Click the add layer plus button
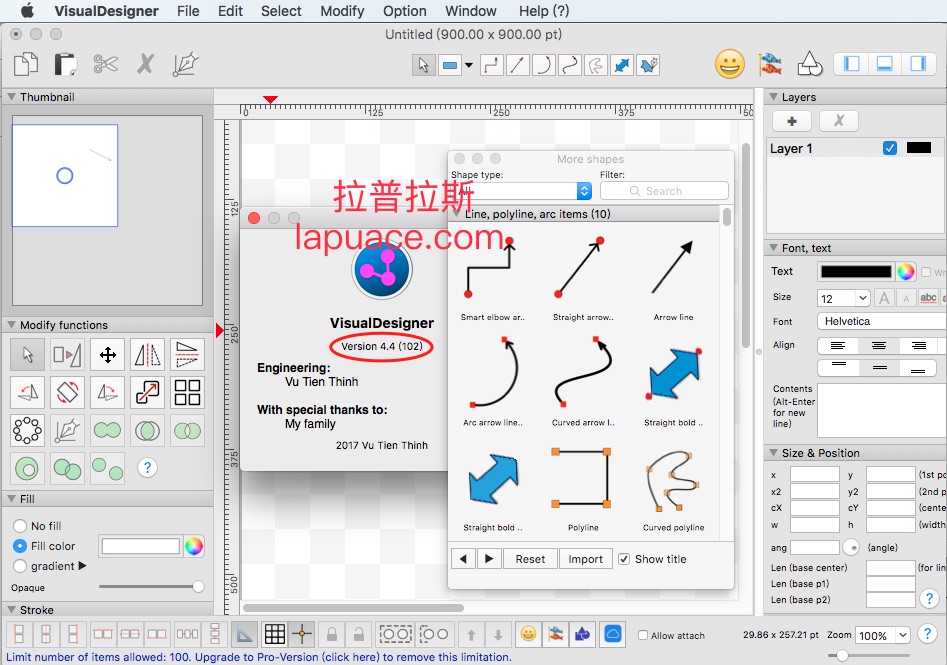This screenshot has width=947, height=665. point(792,121)
